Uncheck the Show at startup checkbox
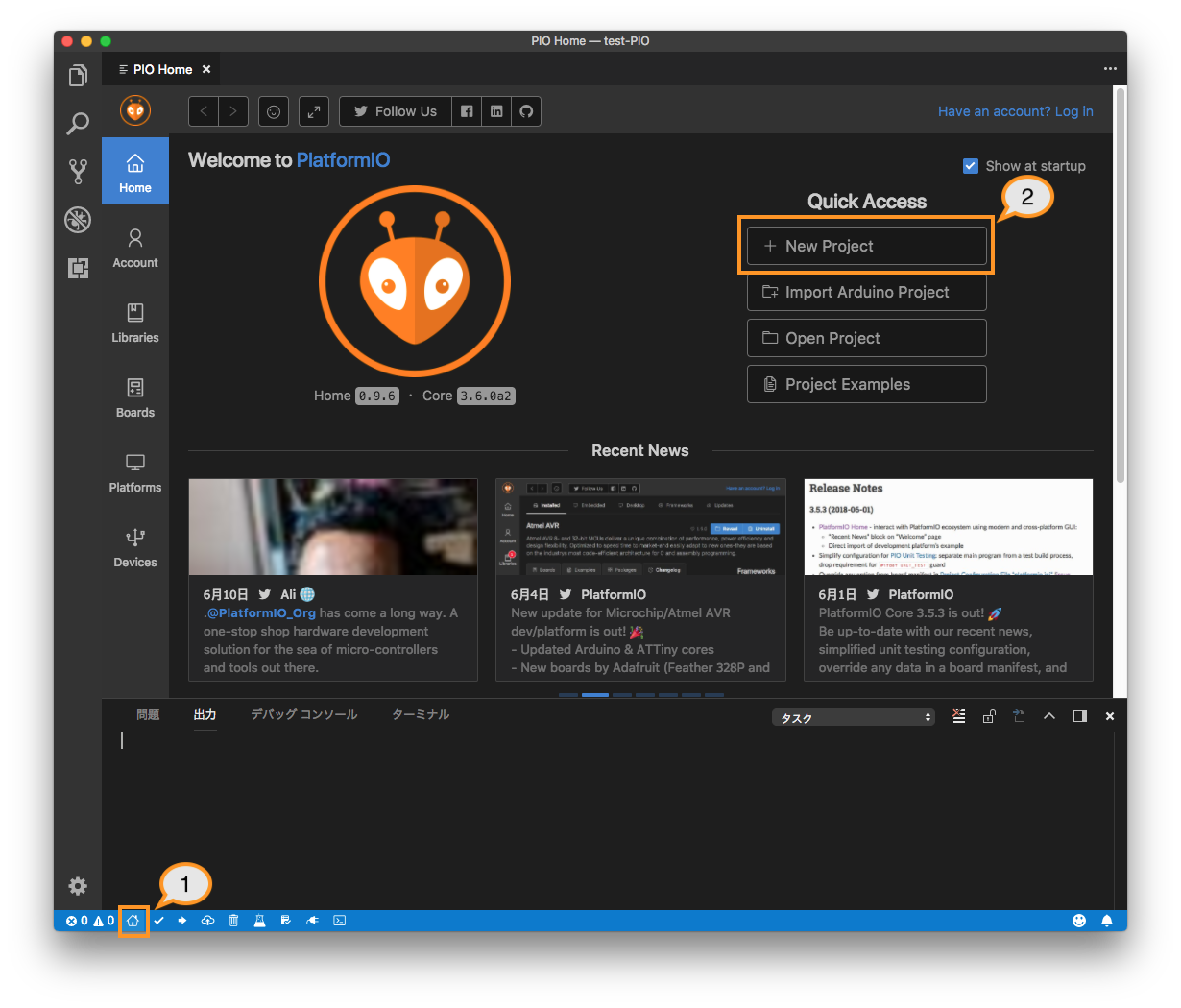 pos(970,166)
